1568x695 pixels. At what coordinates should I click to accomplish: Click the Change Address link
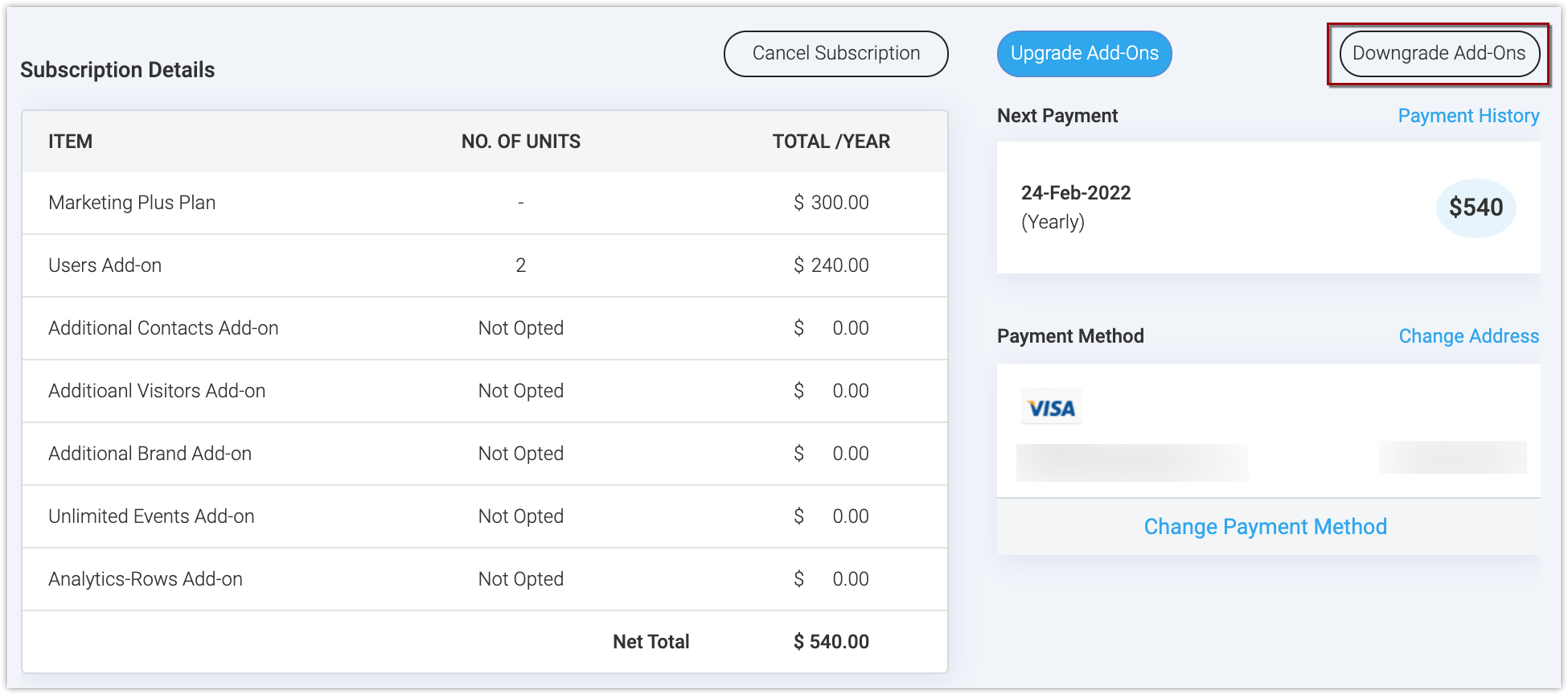pyautogui.click(x=1468, y=336)
